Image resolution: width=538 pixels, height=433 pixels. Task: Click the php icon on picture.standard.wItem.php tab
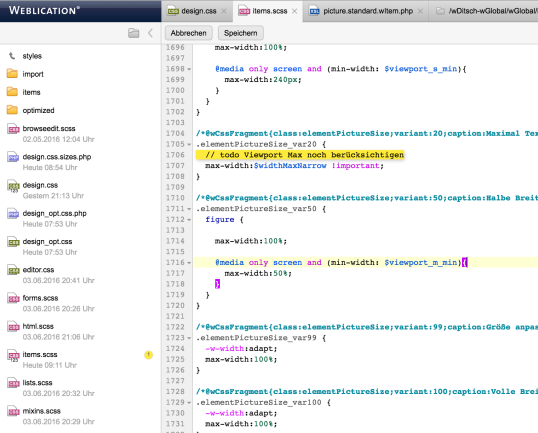coord(314,11)
